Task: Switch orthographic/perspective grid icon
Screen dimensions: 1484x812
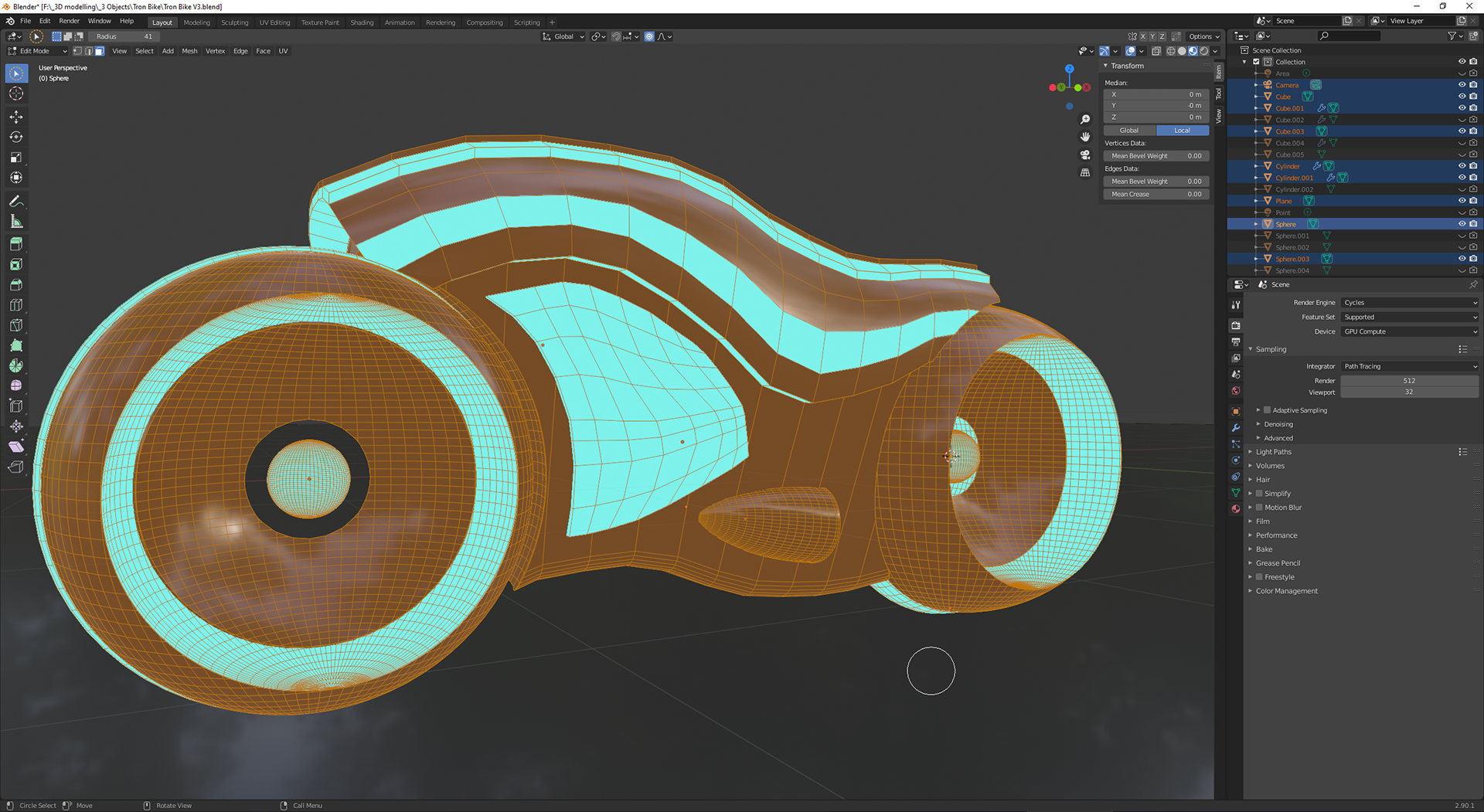Action: (1085, 172)
